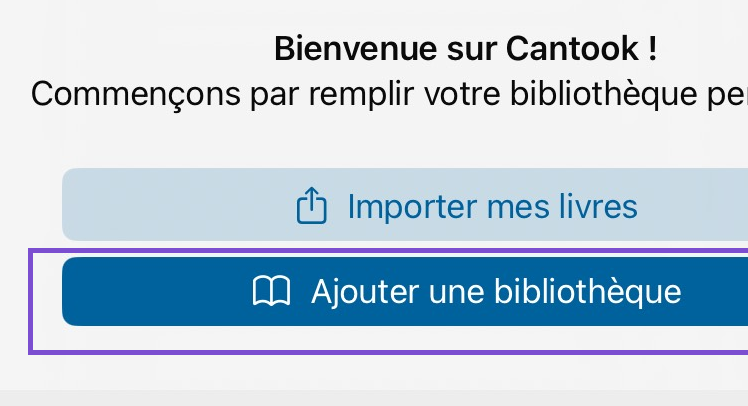Viewport: 748px width, 406px height.
Task: Click the Bienvenue sur Cantook heading
Action: [465, 48]
